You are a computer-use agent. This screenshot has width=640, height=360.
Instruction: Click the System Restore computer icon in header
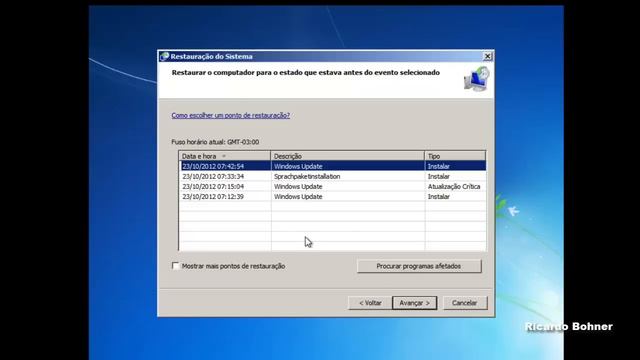pos(476,79)
